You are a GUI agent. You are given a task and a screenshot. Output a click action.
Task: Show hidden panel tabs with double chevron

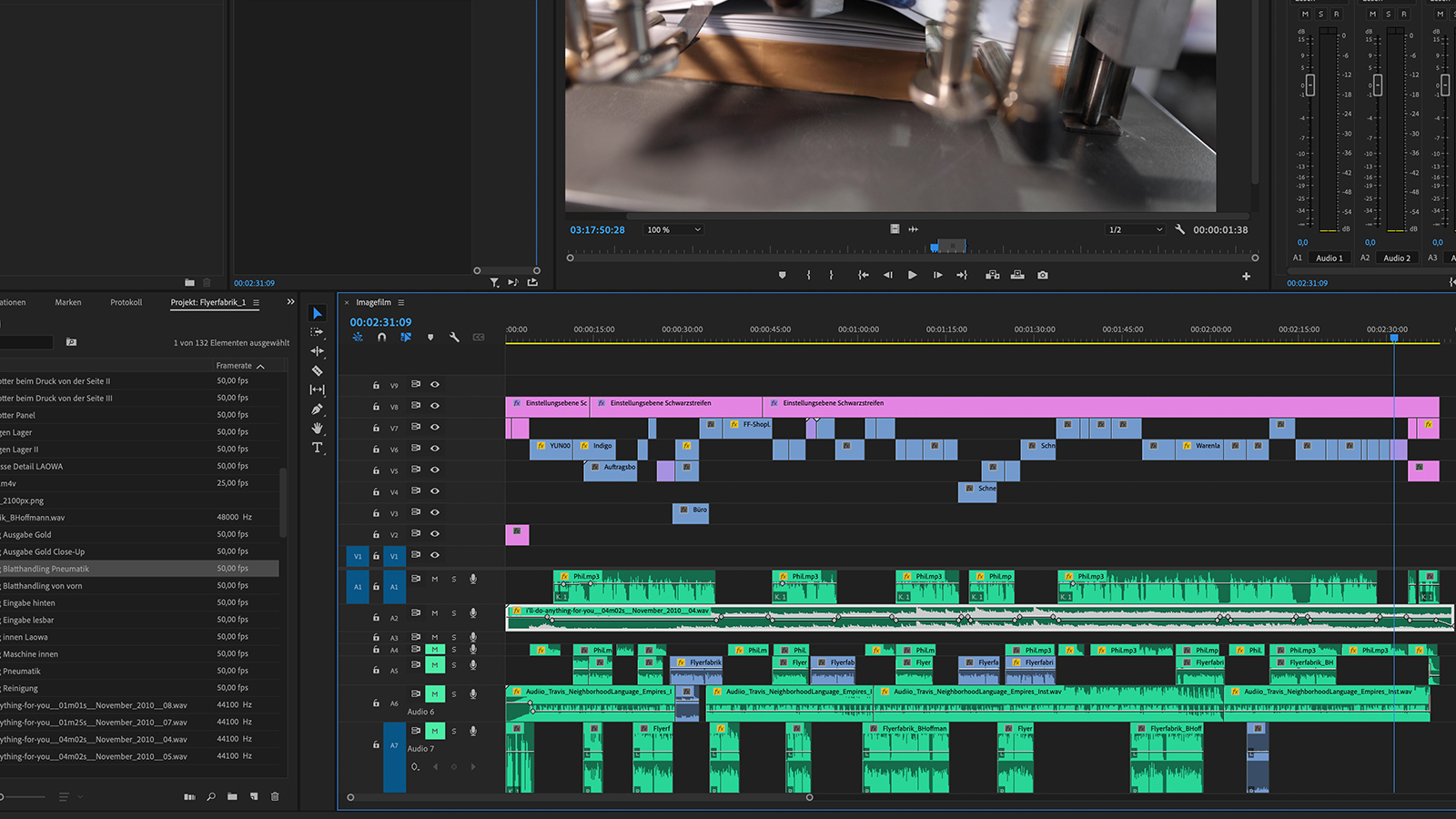coord(290,302)
